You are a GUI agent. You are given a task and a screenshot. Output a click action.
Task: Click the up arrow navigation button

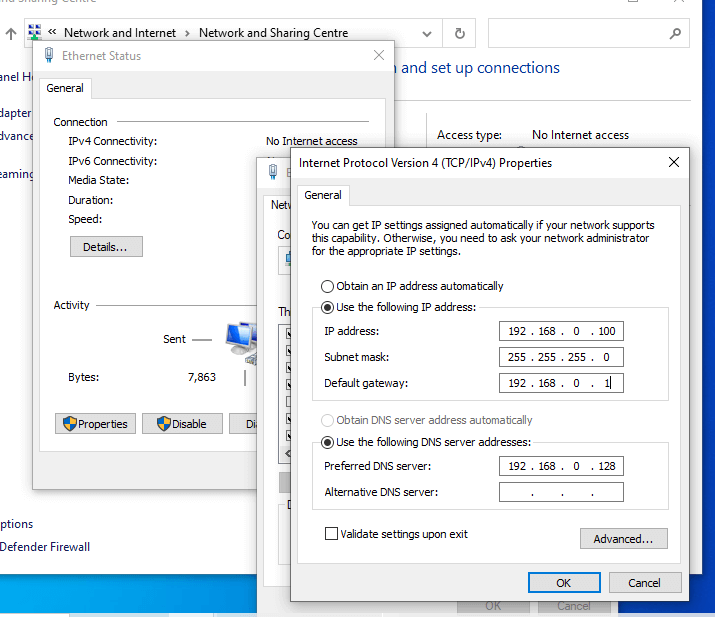click(11, 33)
